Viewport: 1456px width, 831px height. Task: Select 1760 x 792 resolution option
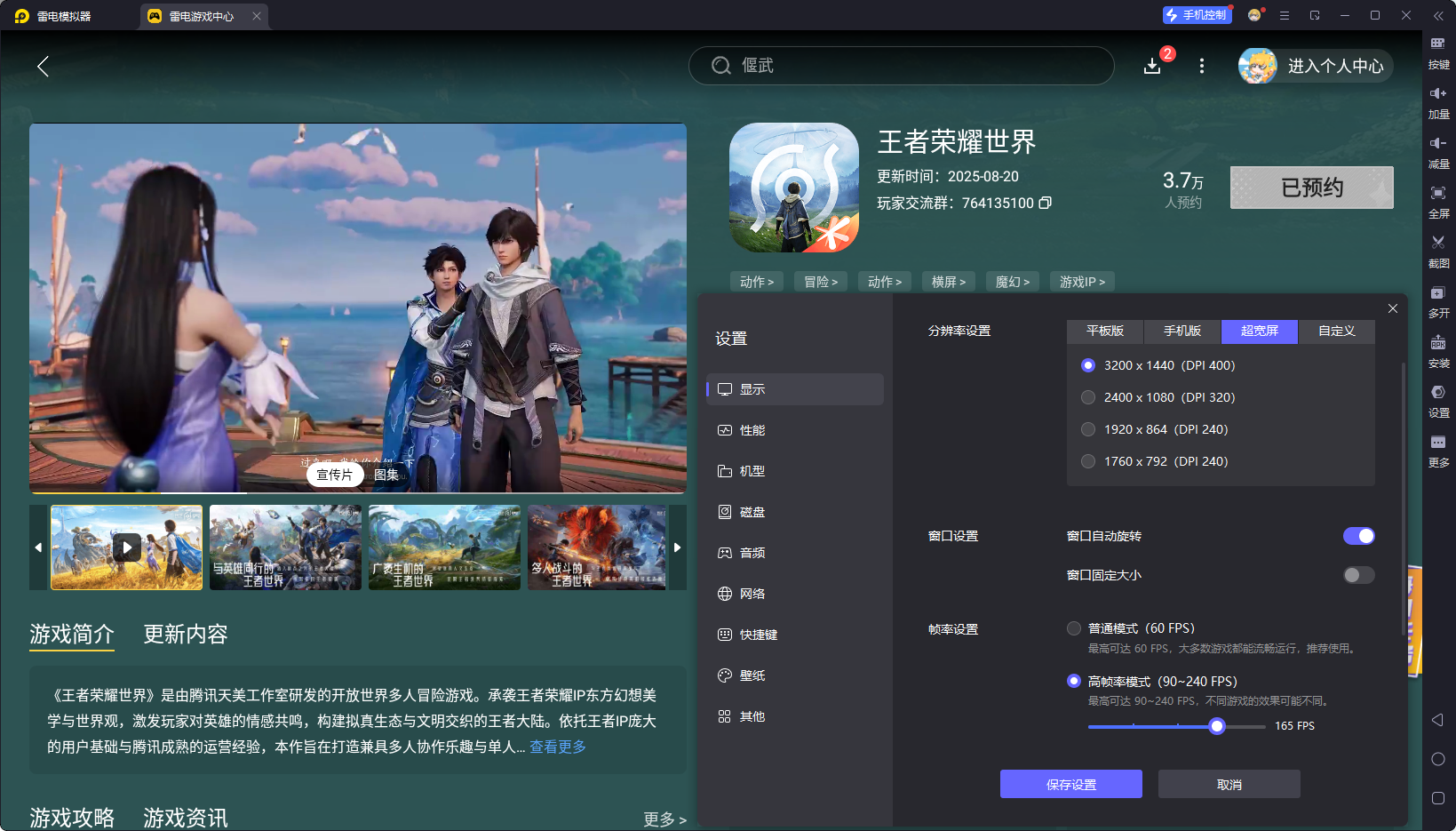(1155, 461)
